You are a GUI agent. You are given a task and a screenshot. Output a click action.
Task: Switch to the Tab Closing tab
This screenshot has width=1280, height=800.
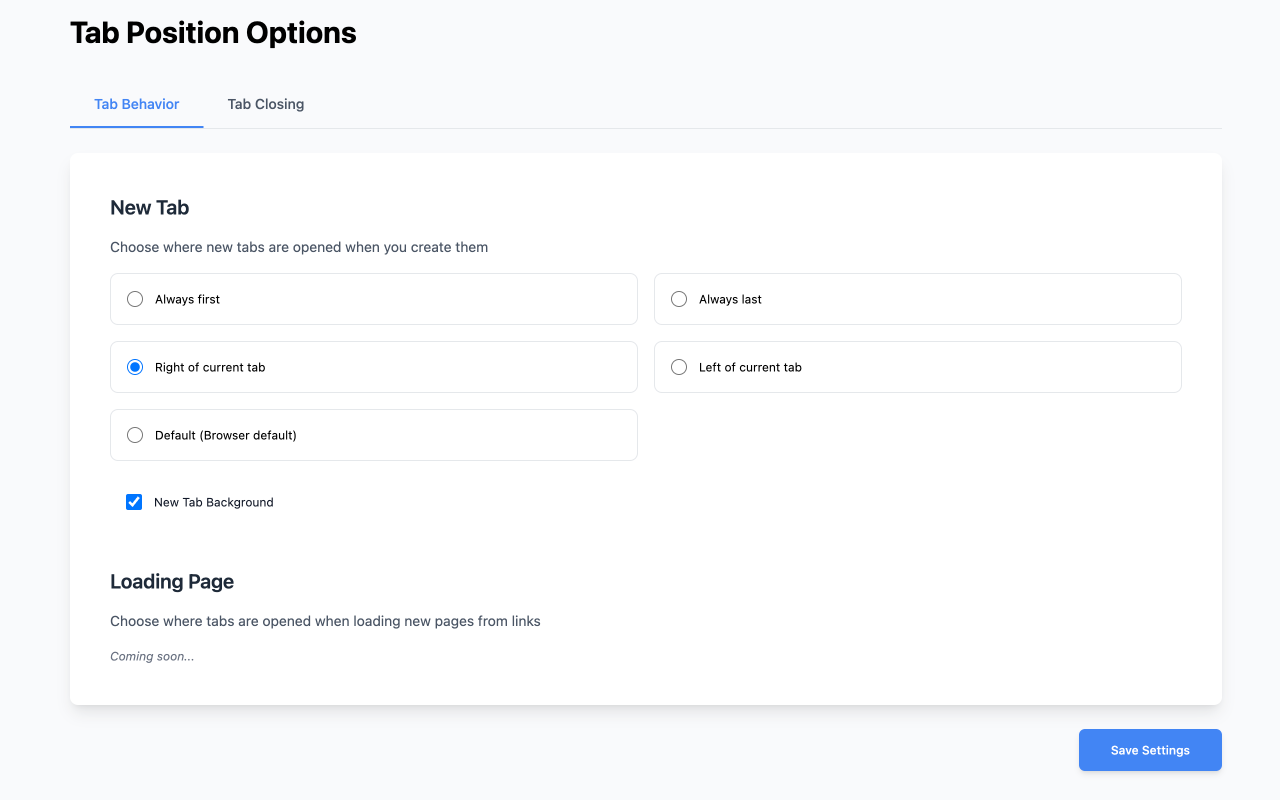click(x=265, y=104)
